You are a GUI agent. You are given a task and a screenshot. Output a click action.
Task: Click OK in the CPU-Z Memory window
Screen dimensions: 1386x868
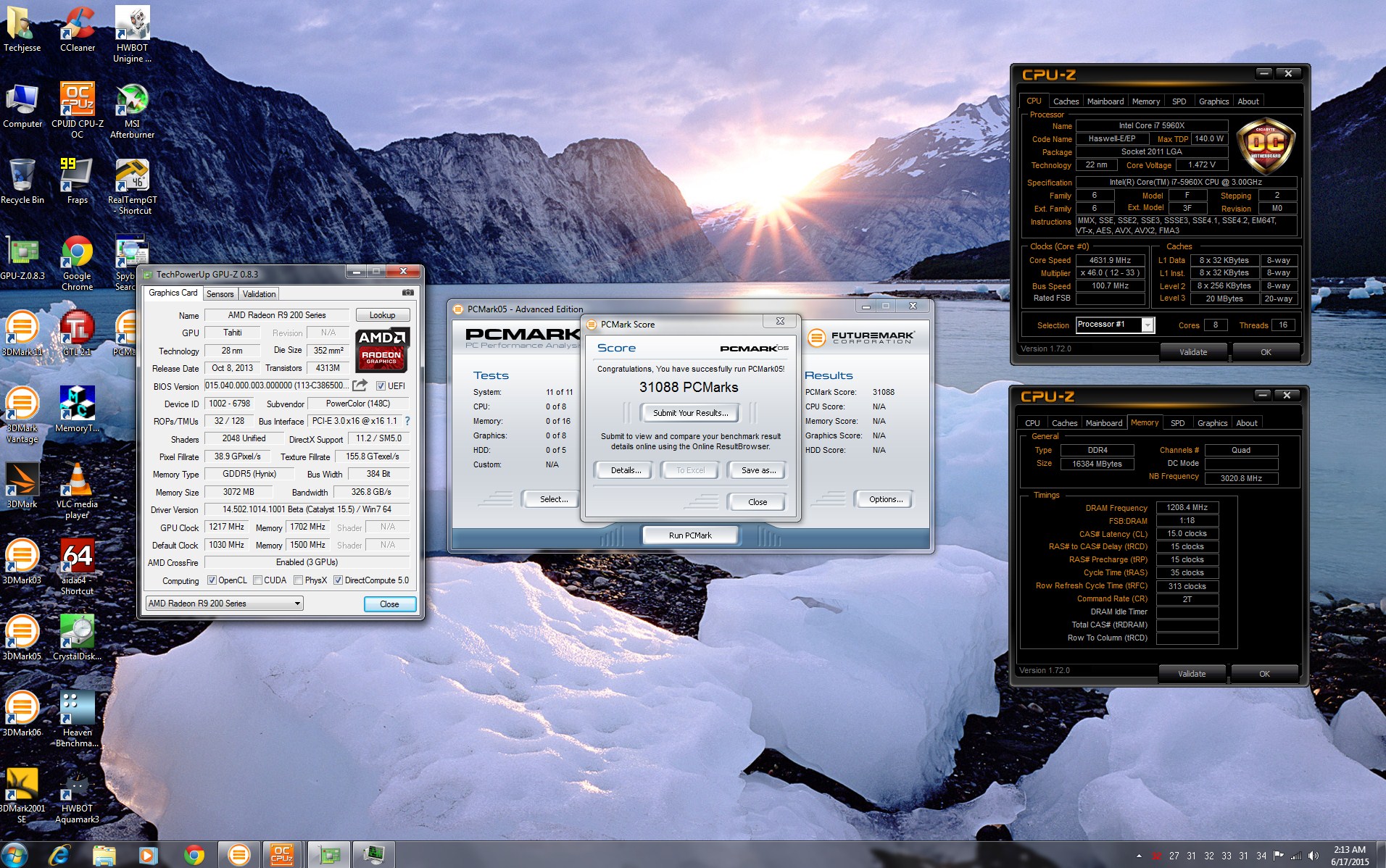coord(1264,674)
